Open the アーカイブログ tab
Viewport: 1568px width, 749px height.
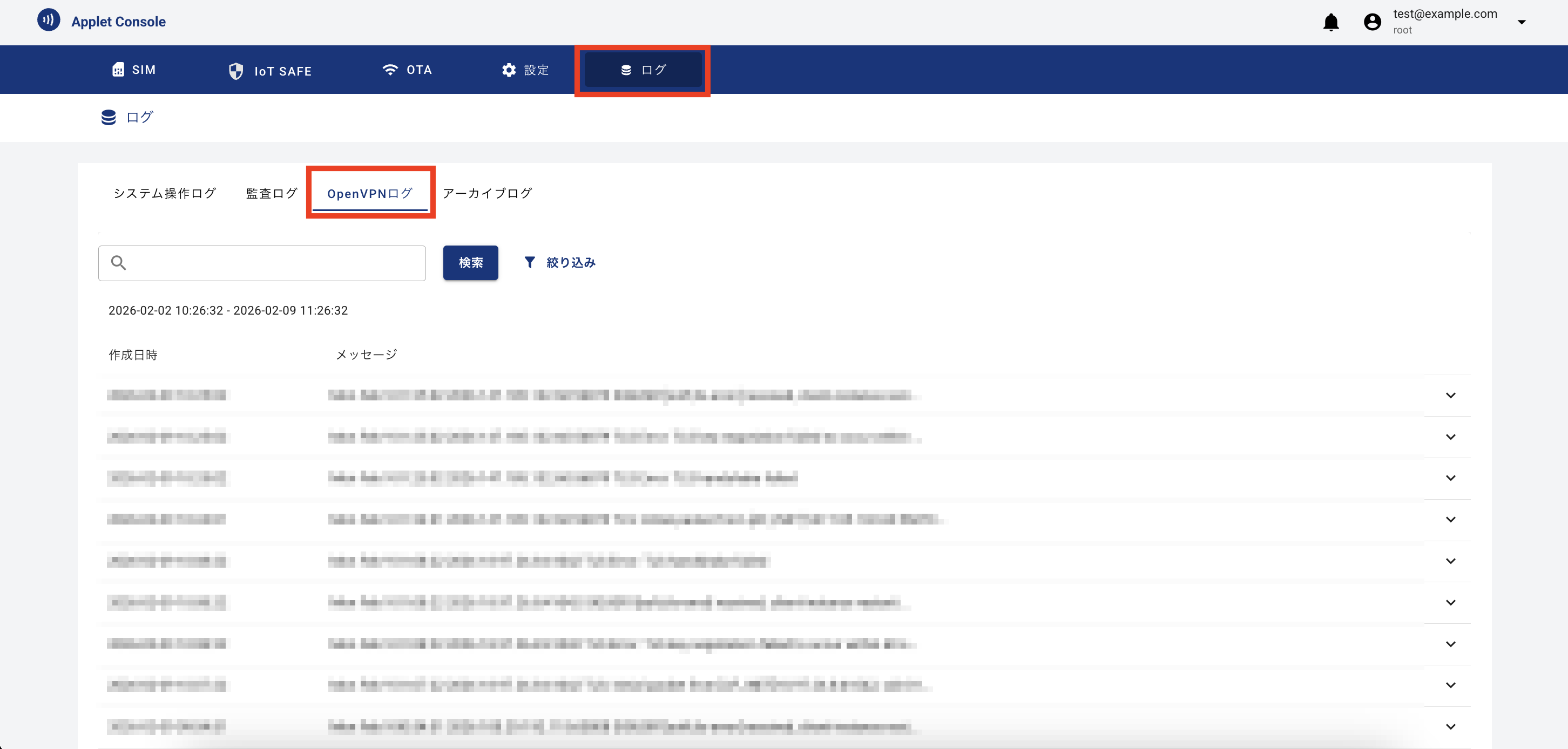click(x=487, y=194)
